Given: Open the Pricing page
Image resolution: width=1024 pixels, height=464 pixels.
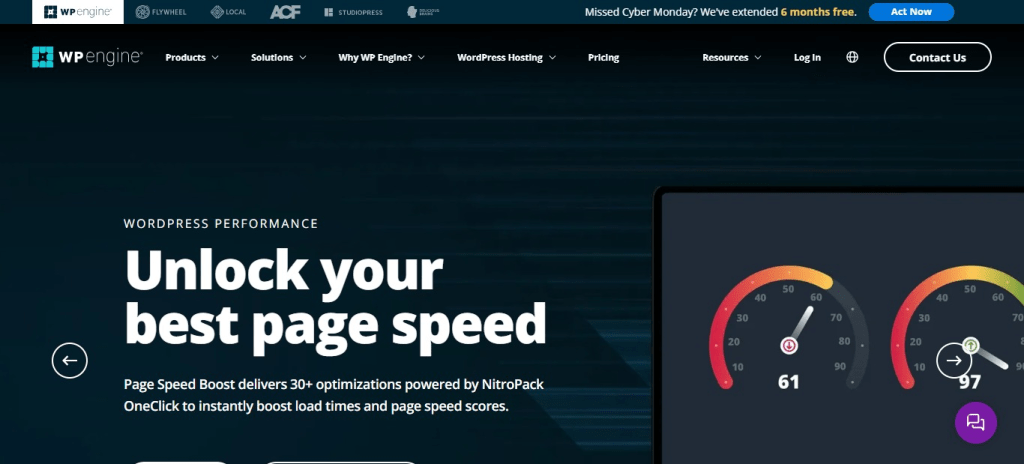Looking at the screenshot, I should 603,58.
